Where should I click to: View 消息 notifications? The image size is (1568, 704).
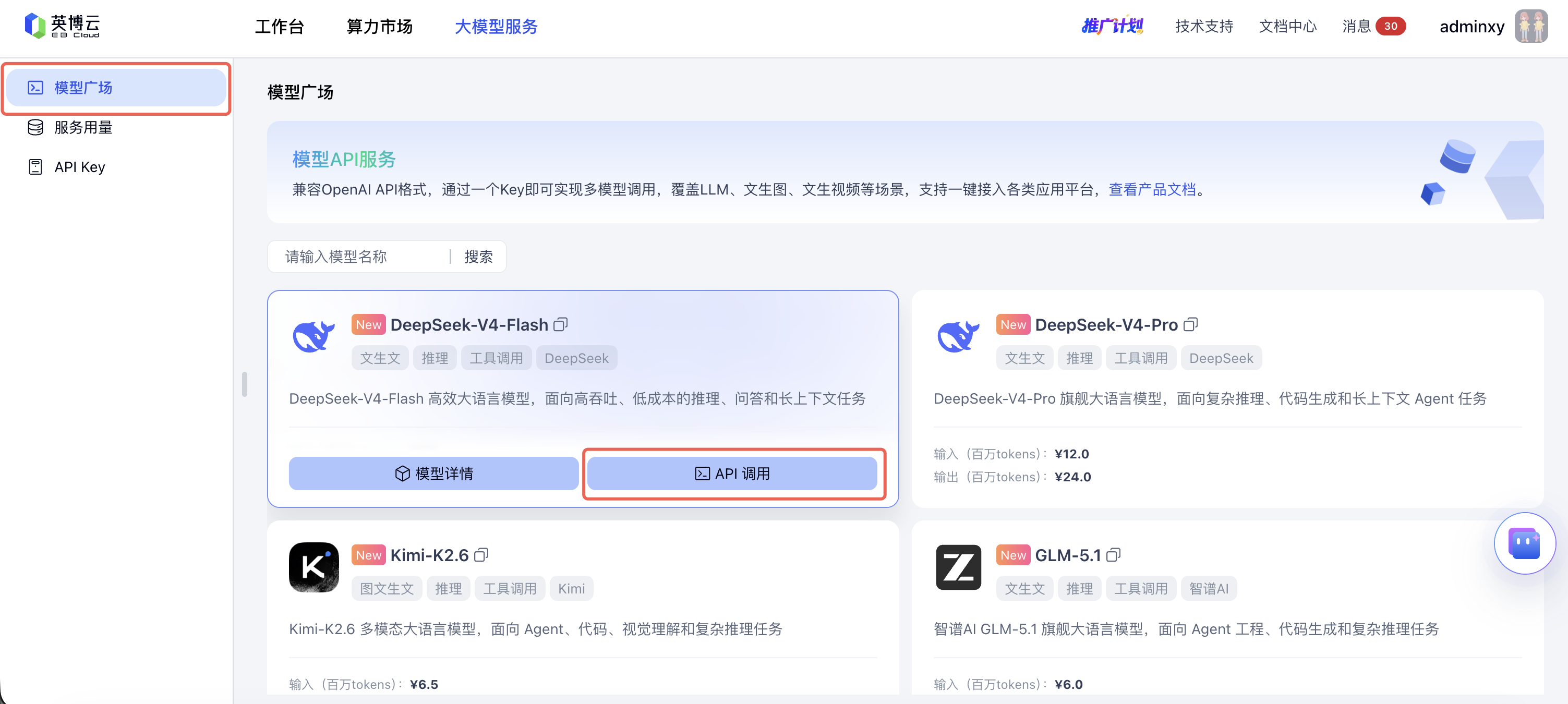[x=1357, y=26]
